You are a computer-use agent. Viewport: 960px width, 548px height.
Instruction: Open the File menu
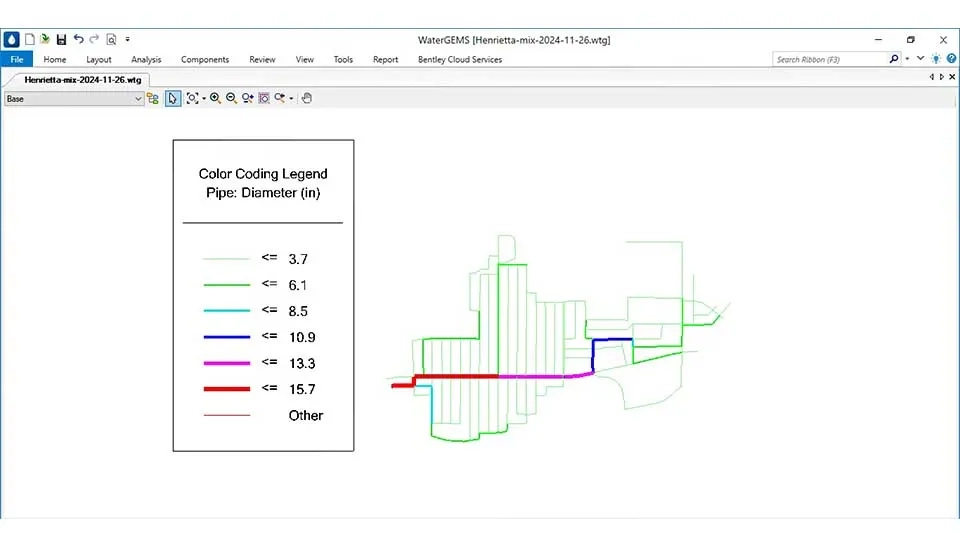click(x=16, y=60)
